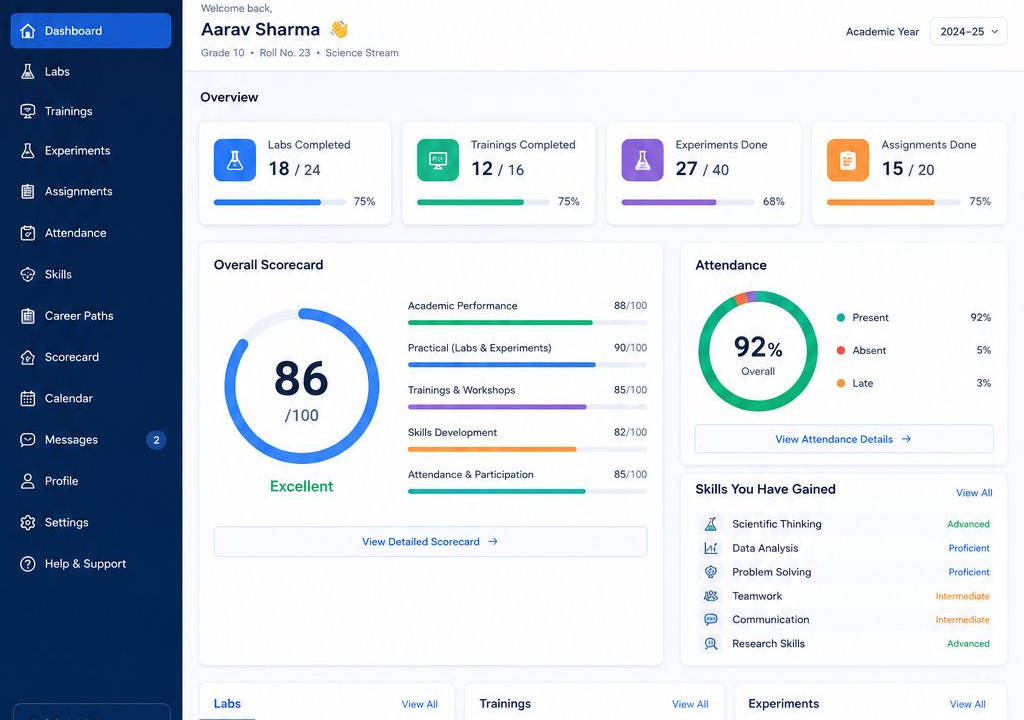Click the Teamwork people icon
Screen dimensions: 1024x720
point(711,596)
